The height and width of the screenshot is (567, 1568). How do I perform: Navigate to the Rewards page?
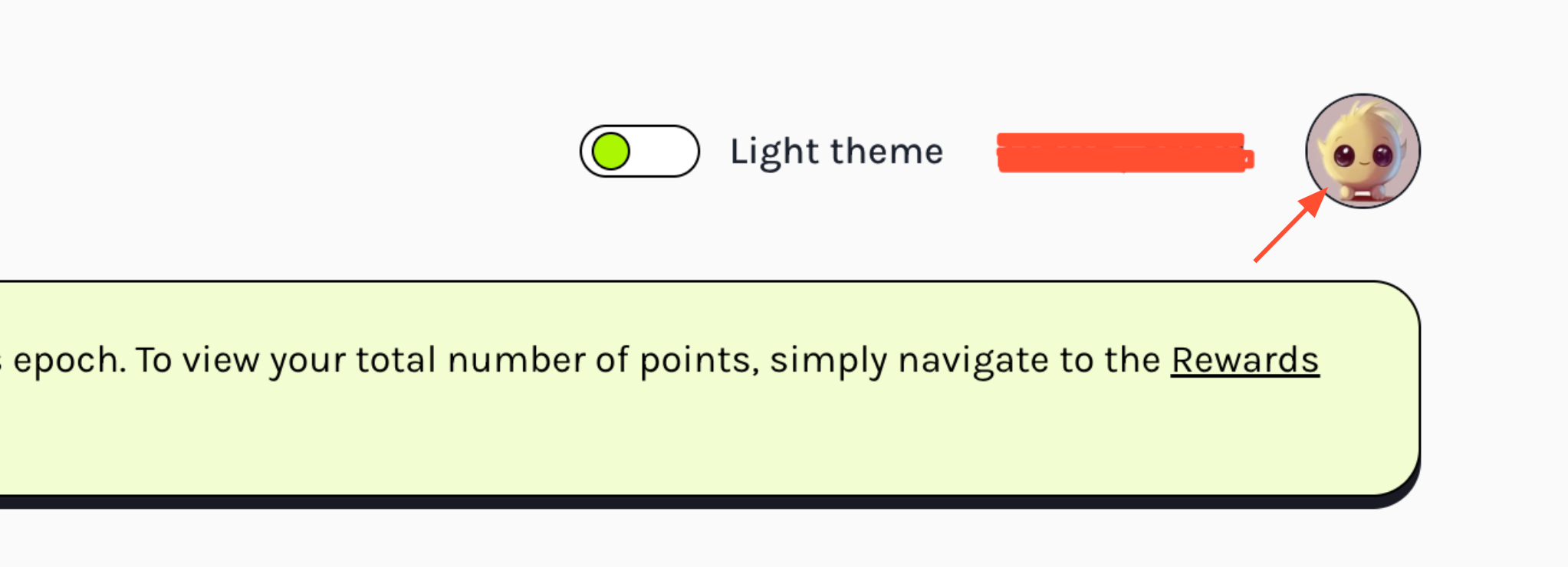tap(1244, 360)
